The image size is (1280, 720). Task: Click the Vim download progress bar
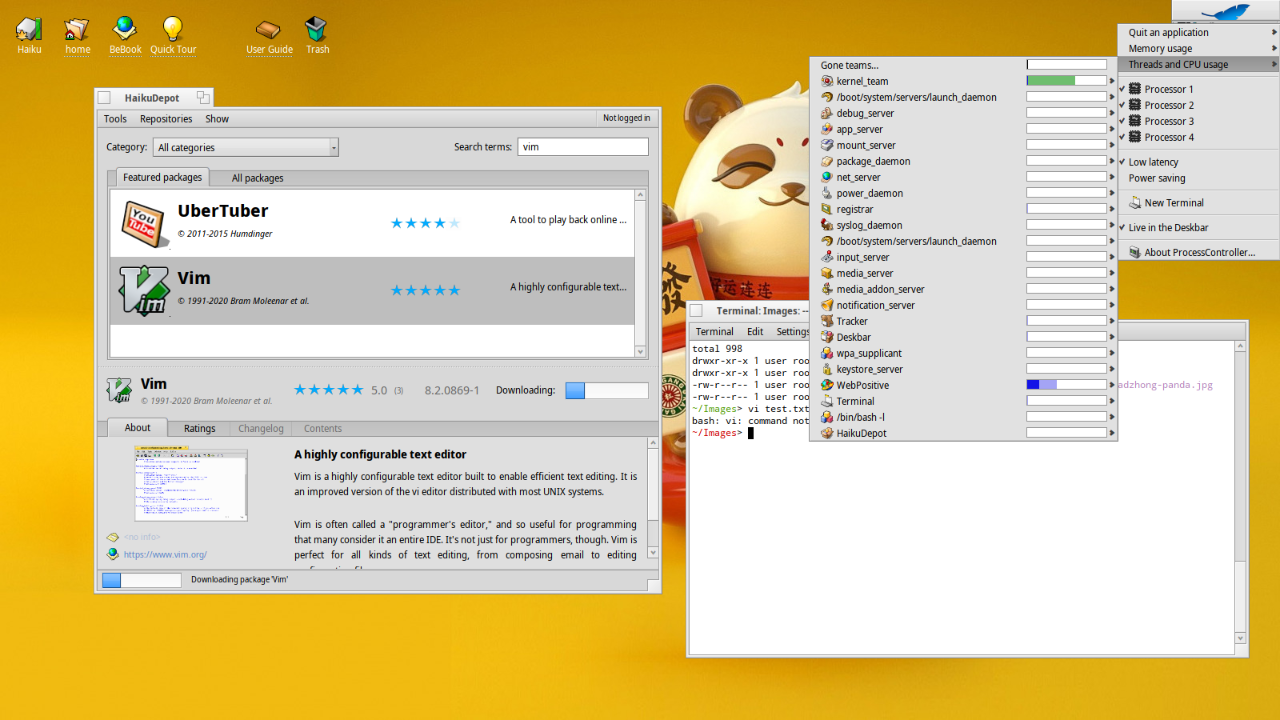click(606, 390)
